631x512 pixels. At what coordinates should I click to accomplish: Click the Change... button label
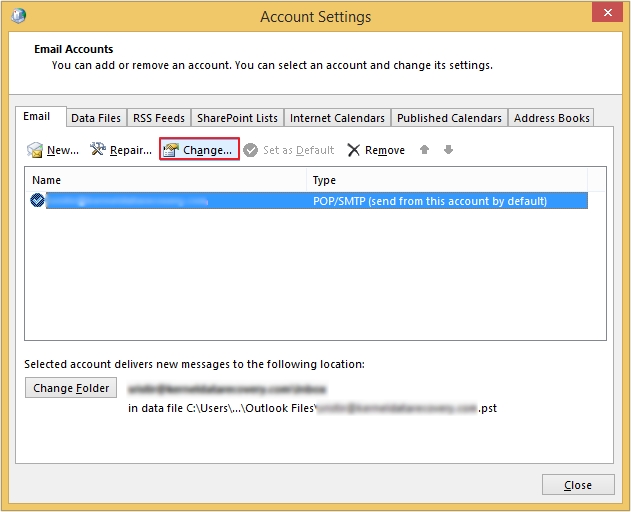tap(208, 150)
